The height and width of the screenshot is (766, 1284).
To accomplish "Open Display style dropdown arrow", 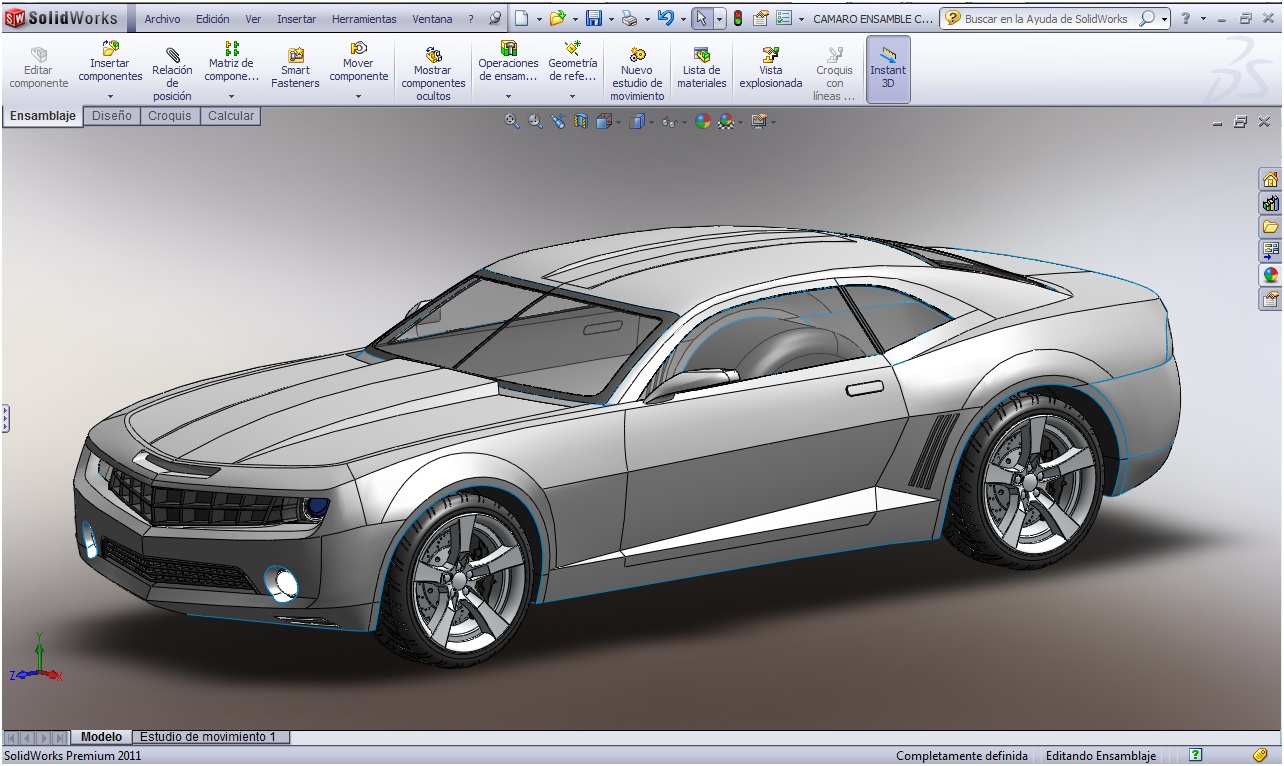I will point(651,122).
